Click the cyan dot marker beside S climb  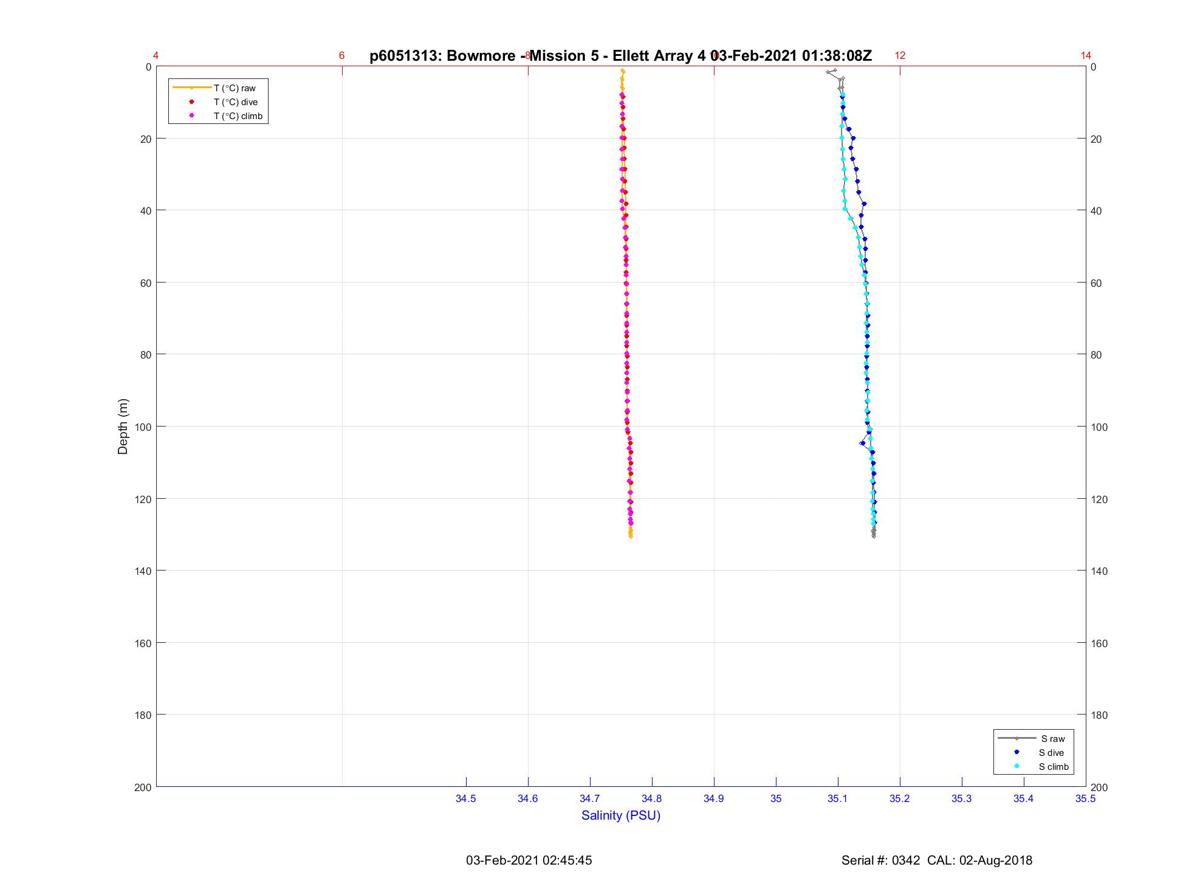point(1016,766)
